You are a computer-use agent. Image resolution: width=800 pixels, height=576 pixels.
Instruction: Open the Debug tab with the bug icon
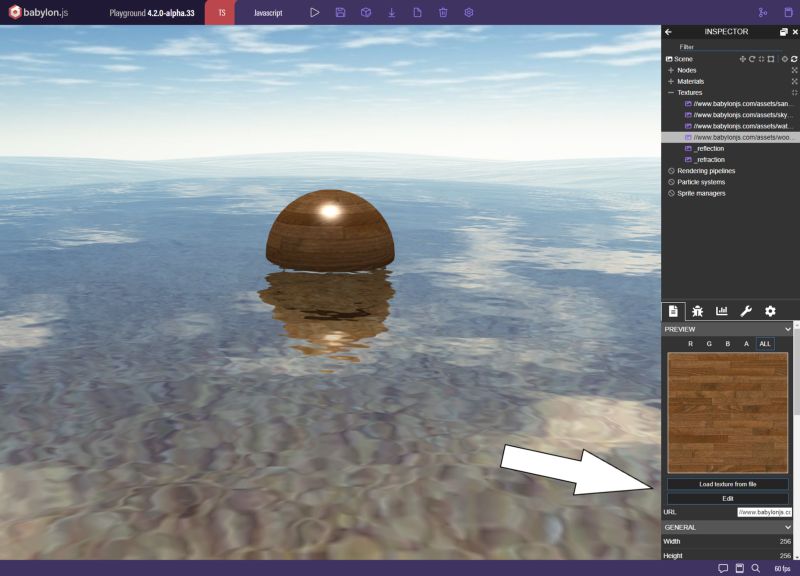[x=698, y=311]
